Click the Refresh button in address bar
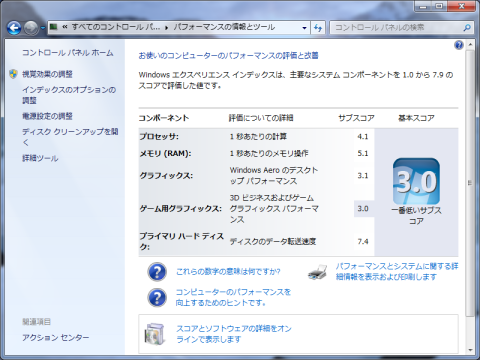The image size is (480, 360). [x=318, y=28]
